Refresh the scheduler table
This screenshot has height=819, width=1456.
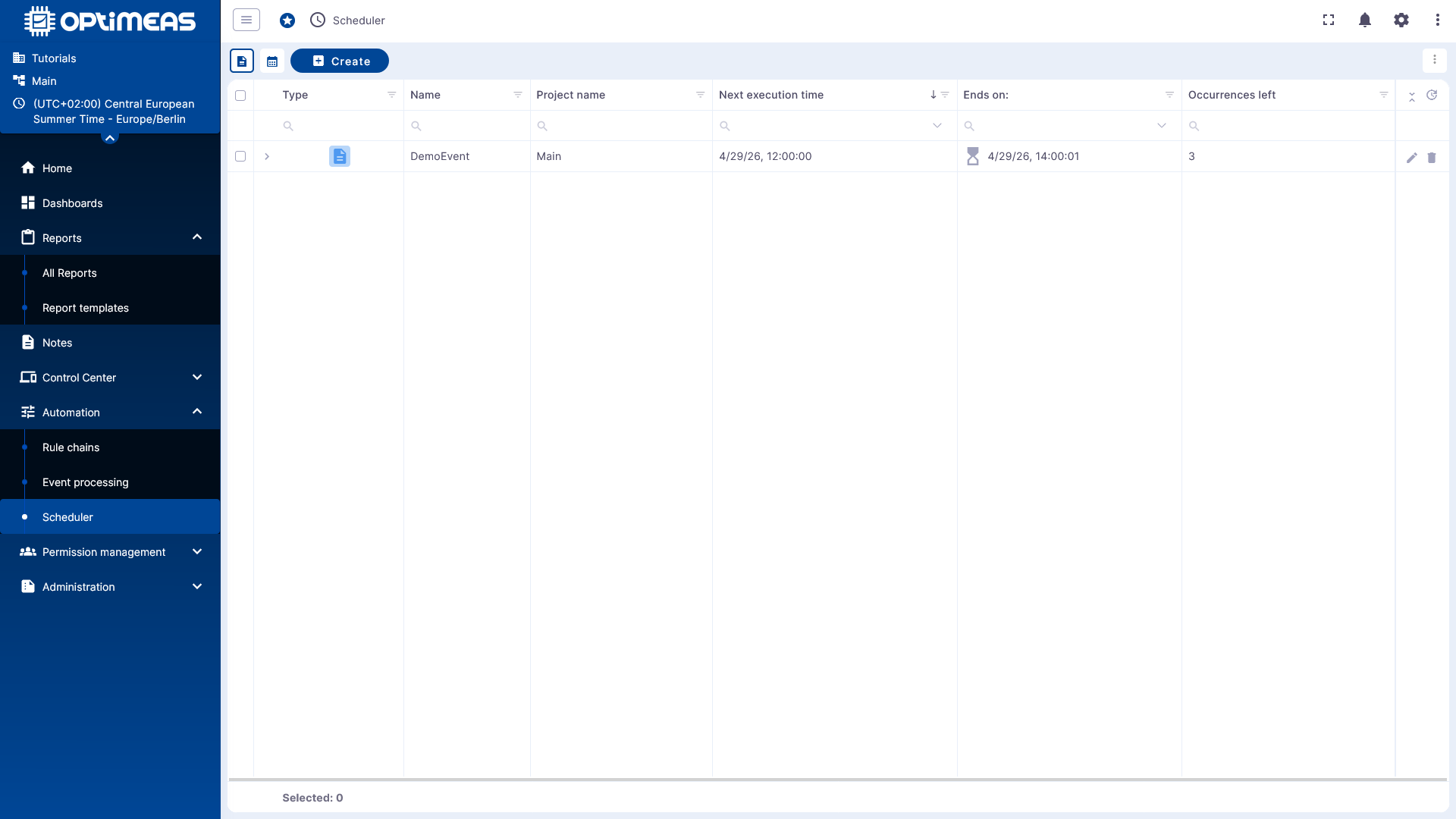[1432, 95]
